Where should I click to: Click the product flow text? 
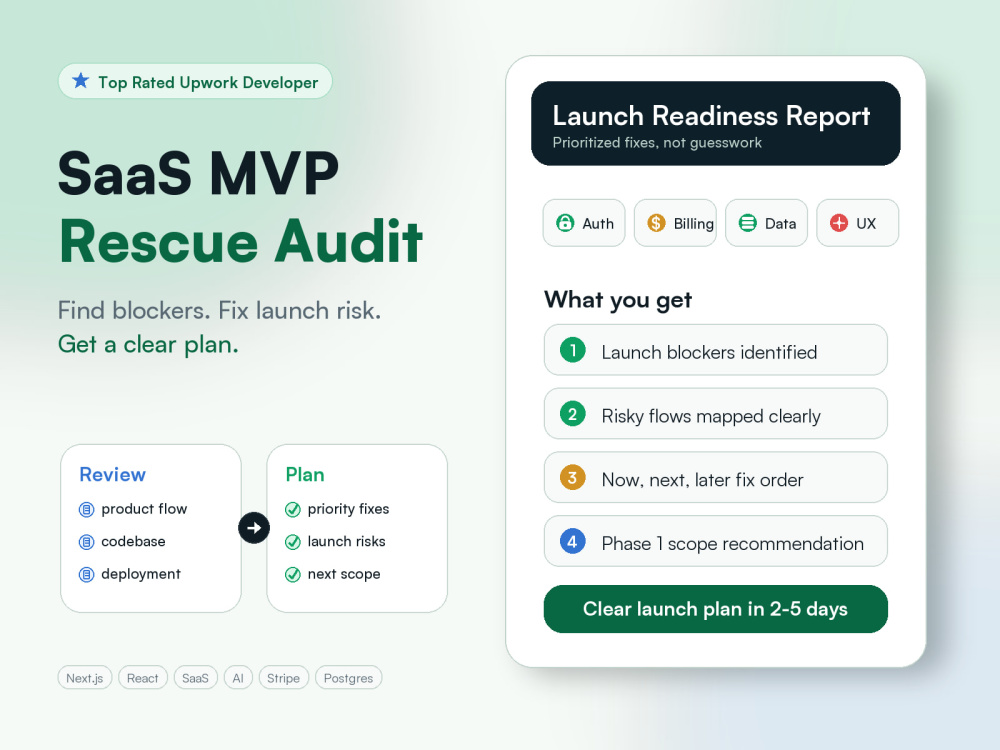pyautogui.click(x=144, y=509)
